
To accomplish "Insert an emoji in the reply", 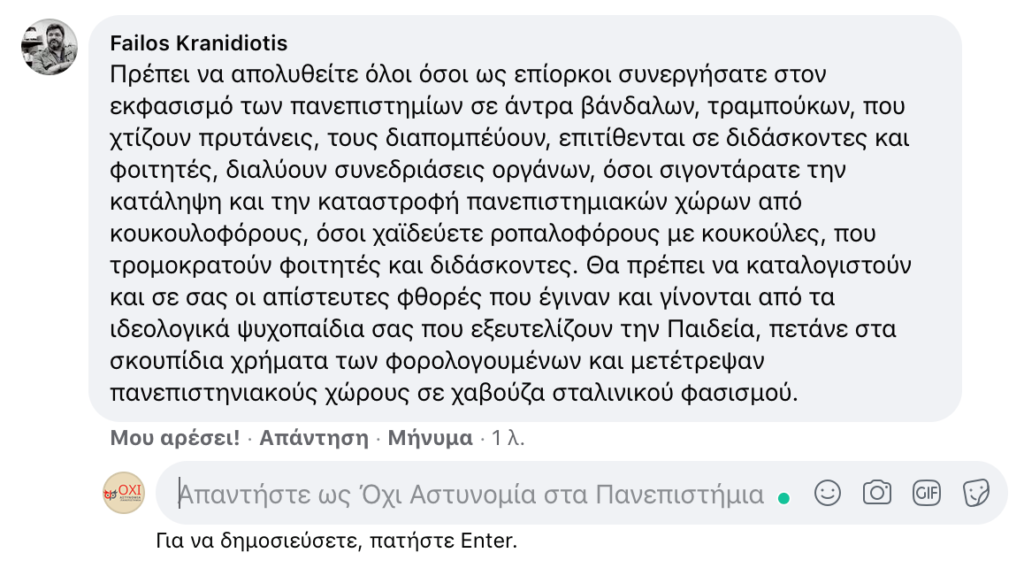I will pyautogui.click(x=827, y=493).
